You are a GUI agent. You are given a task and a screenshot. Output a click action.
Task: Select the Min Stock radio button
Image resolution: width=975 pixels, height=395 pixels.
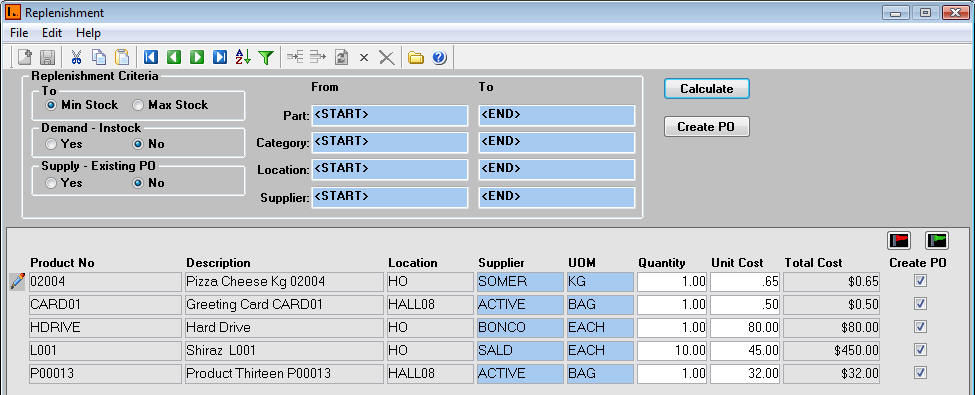pos(51,105)
